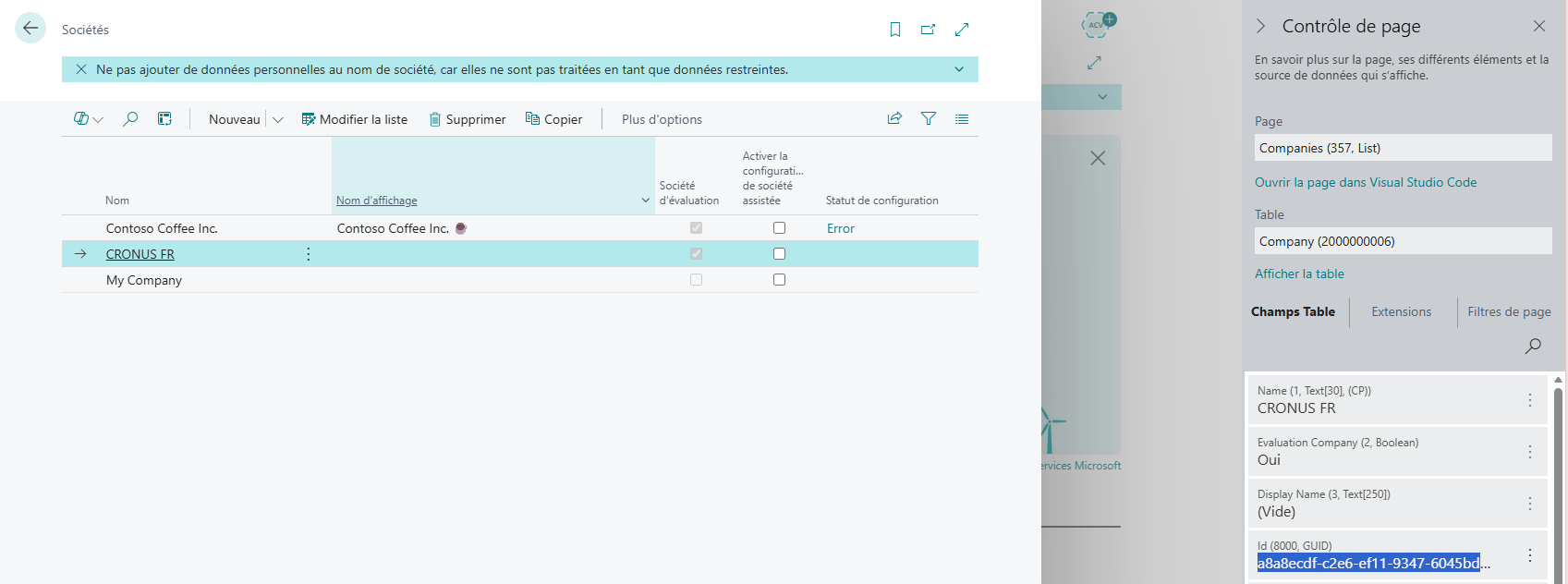Click the bookmark icon in the page header
The height and width of the screenshot is (584, 1568).
pos(894,30)
